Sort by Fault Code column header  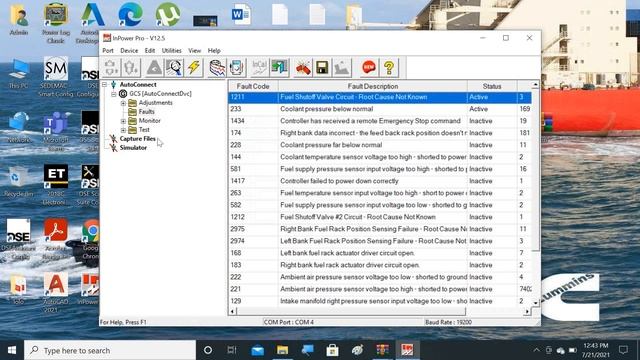(x=253, y=87)
